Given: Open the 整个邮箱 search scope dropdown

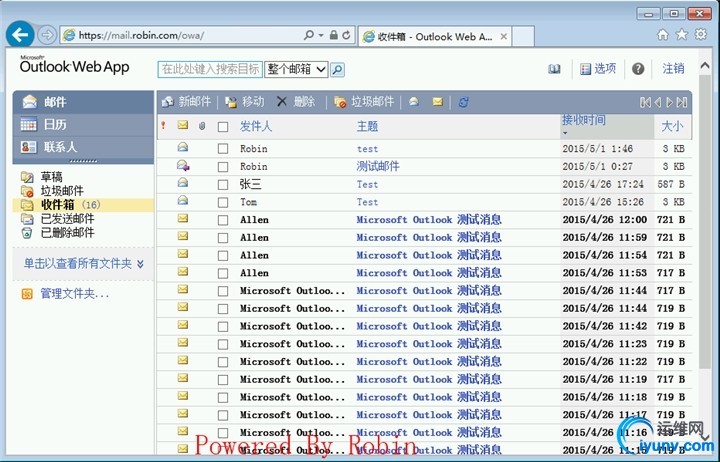Looking at the screenshot, I should click(296, 69).
